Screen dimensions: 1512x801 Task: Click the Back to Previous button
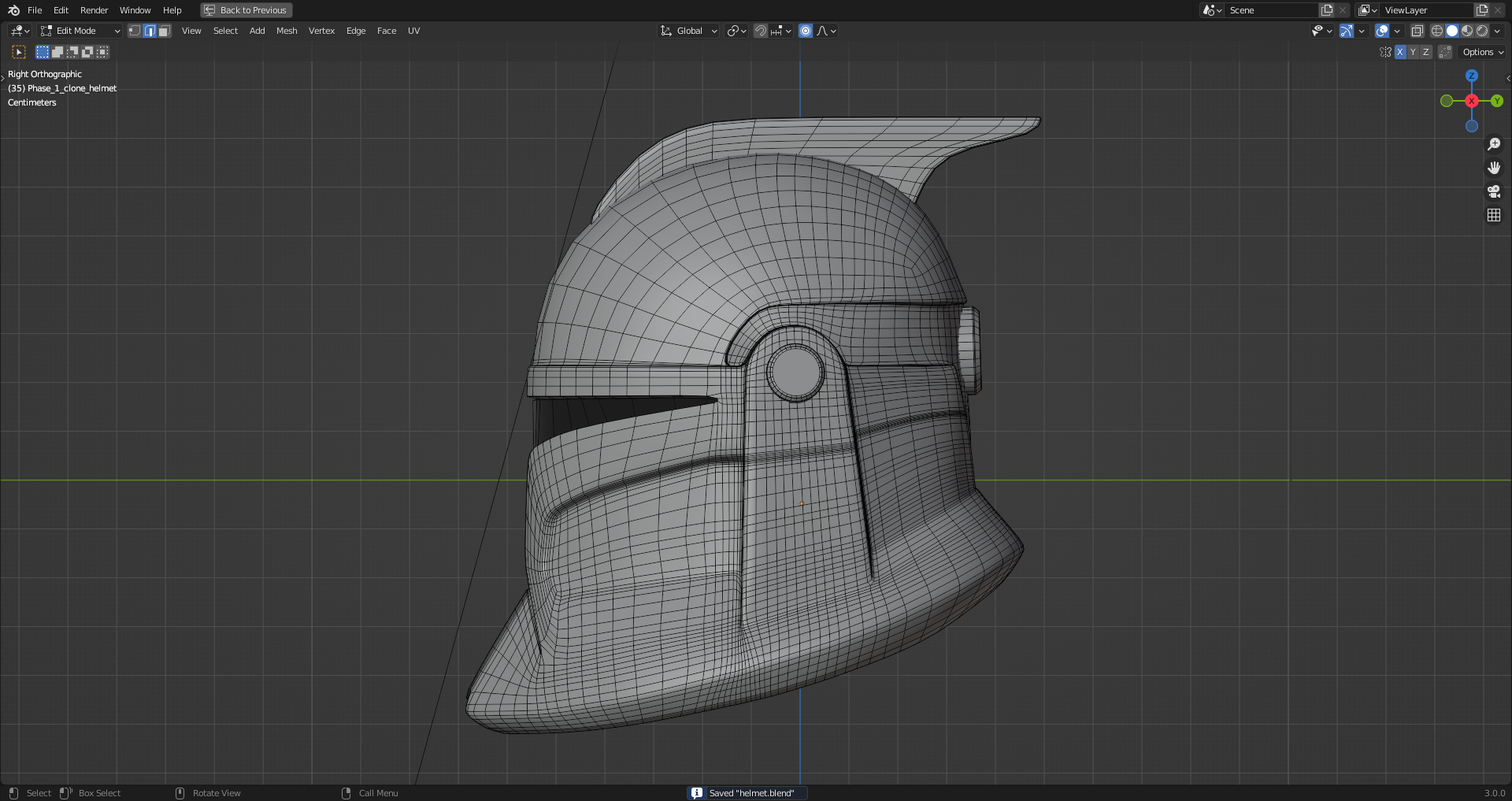(x=246, y=9)
